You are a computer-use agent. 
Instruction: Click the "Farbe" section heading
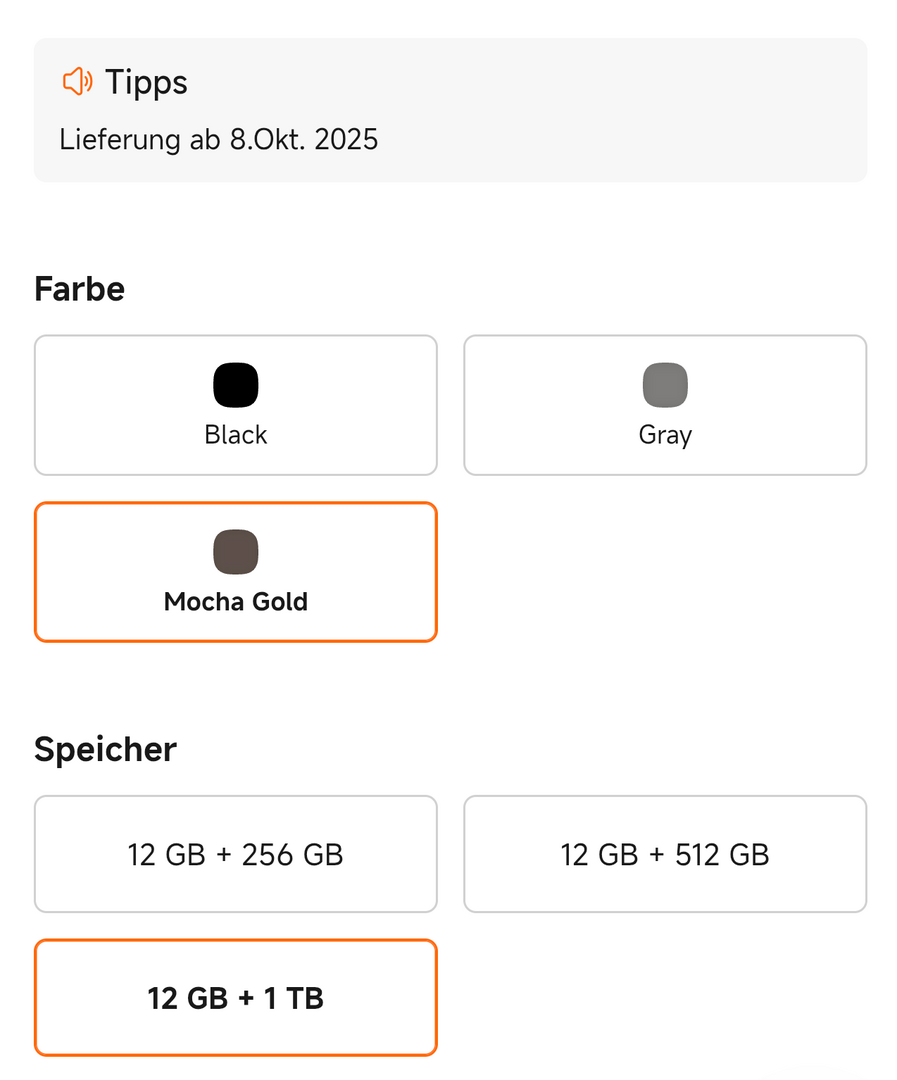click(79, 289)
